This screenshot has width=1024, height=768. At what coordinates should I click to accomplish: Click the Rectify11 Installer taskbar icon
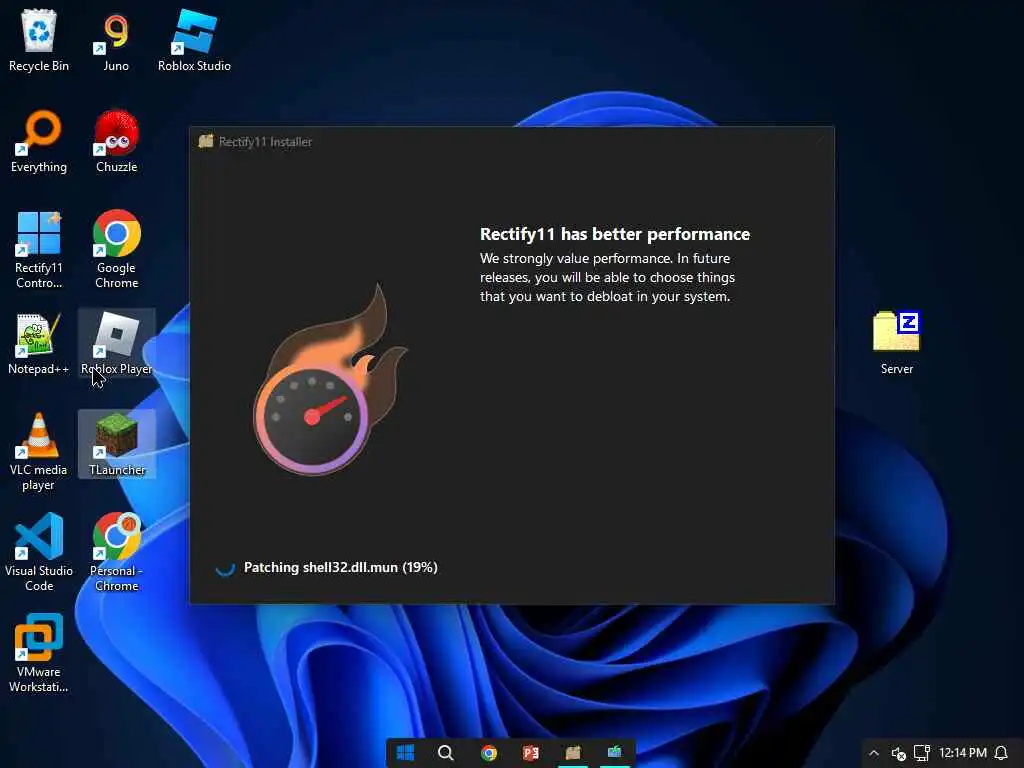573,753
